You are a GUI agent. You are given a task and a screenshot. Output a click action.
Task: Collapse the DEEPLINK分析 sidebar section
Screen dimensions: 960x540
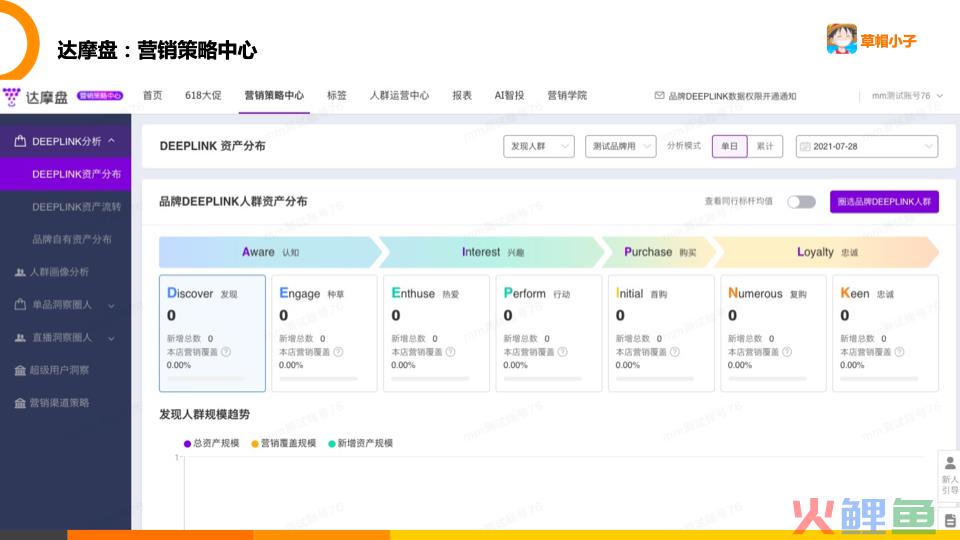[111, 141]
